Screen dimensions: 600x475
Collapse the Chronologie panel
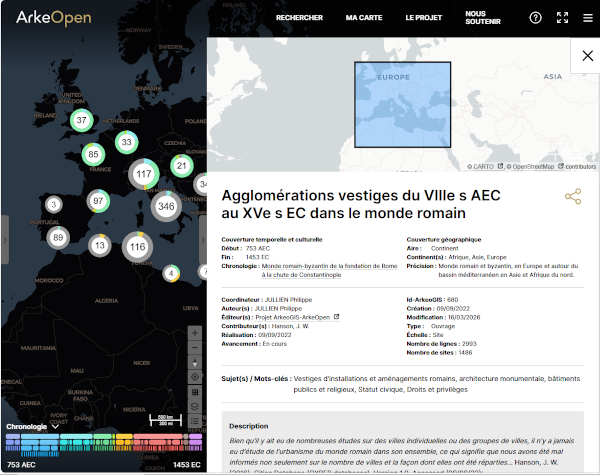pyautogui.click(x=55, y=427)
